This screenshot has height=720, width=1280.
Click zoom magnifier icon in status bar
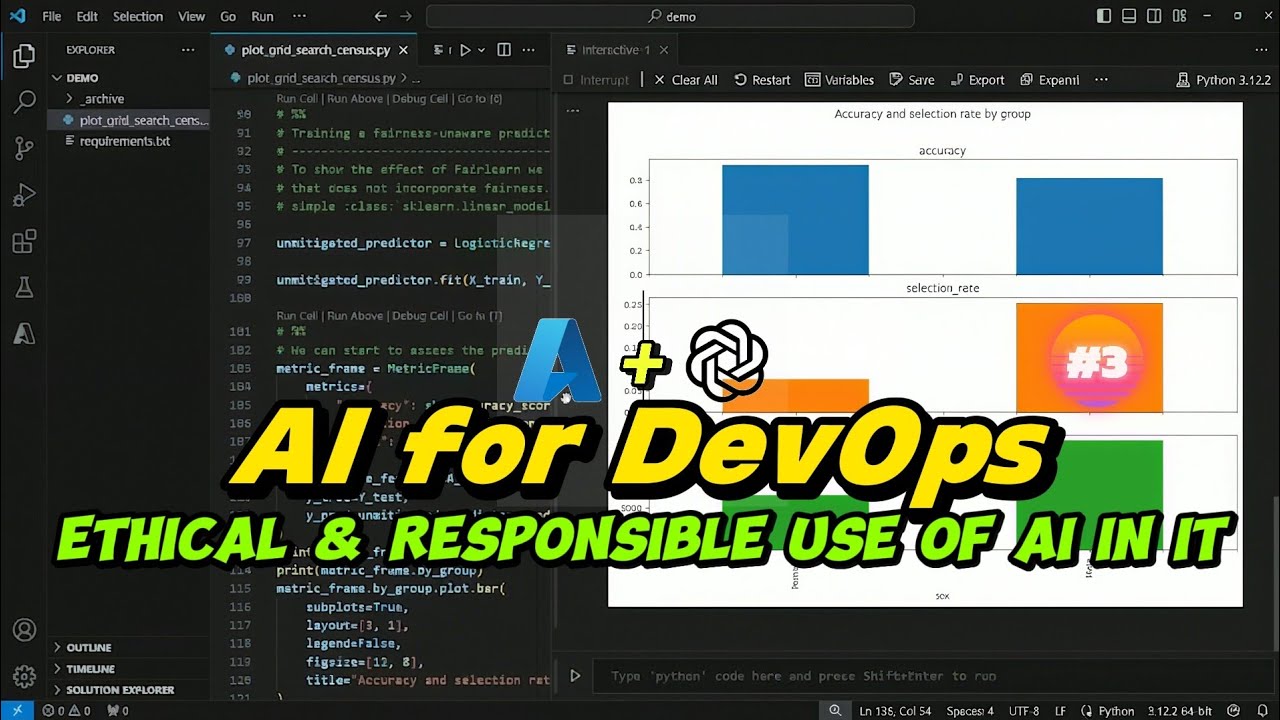click(x=835, y=711)
